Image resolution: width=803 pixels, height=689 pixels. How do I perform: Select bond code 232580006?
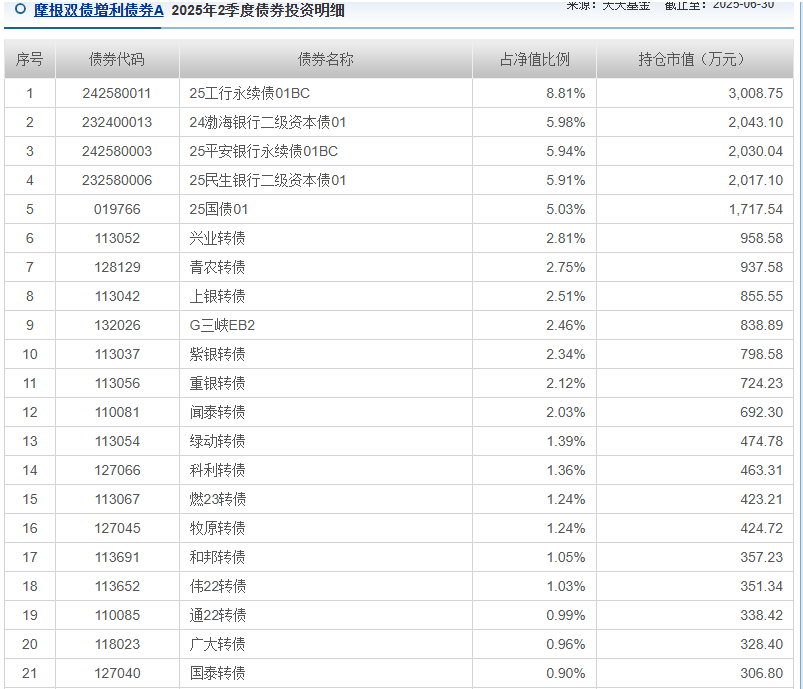click(117, 180)
